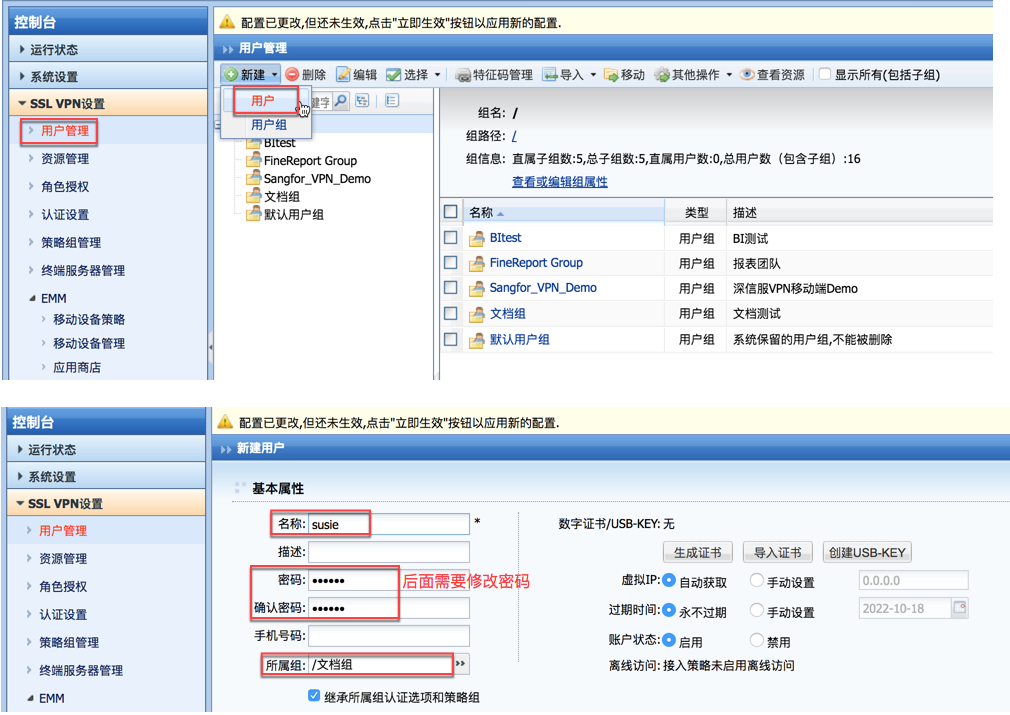Click the 手机号码 input field
Screen dimensions: 1010x715
pyautogui.click(x=389, y=636)
